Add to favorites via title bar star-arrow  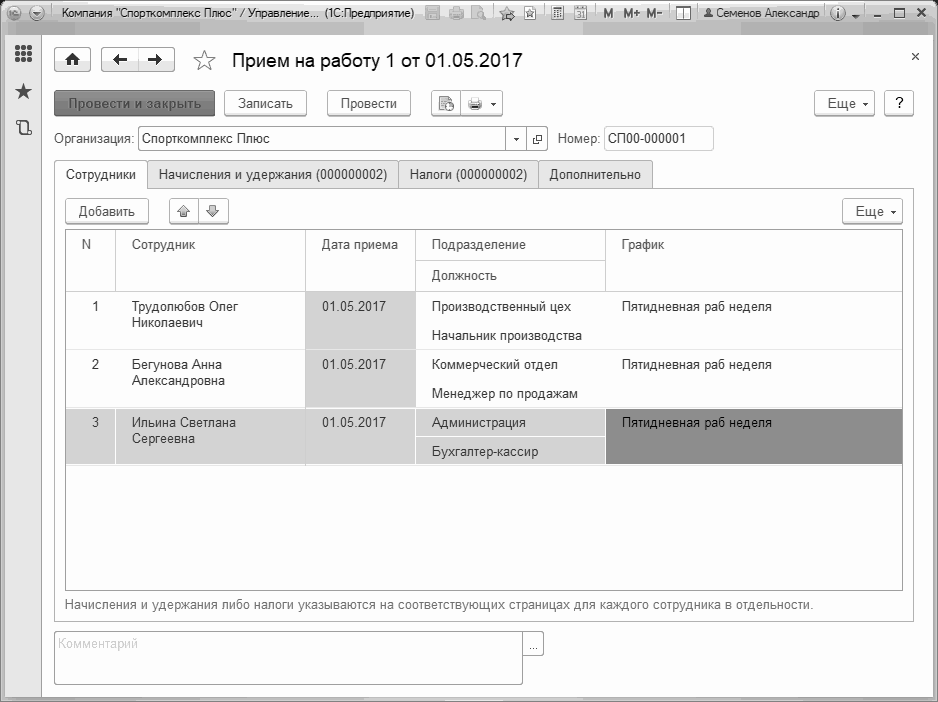pos(507,13)
